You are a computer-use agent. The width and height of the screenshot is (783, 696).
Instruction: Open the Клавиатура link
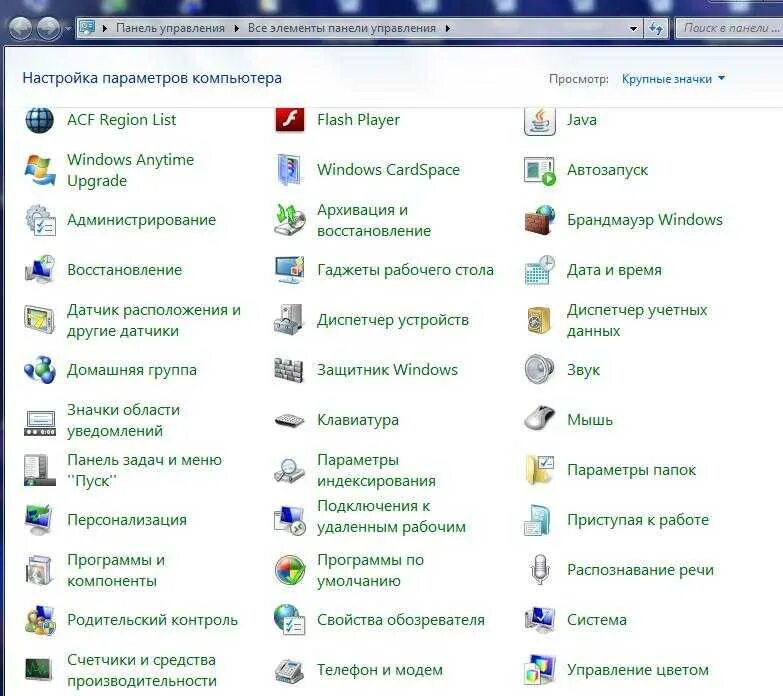358,420
